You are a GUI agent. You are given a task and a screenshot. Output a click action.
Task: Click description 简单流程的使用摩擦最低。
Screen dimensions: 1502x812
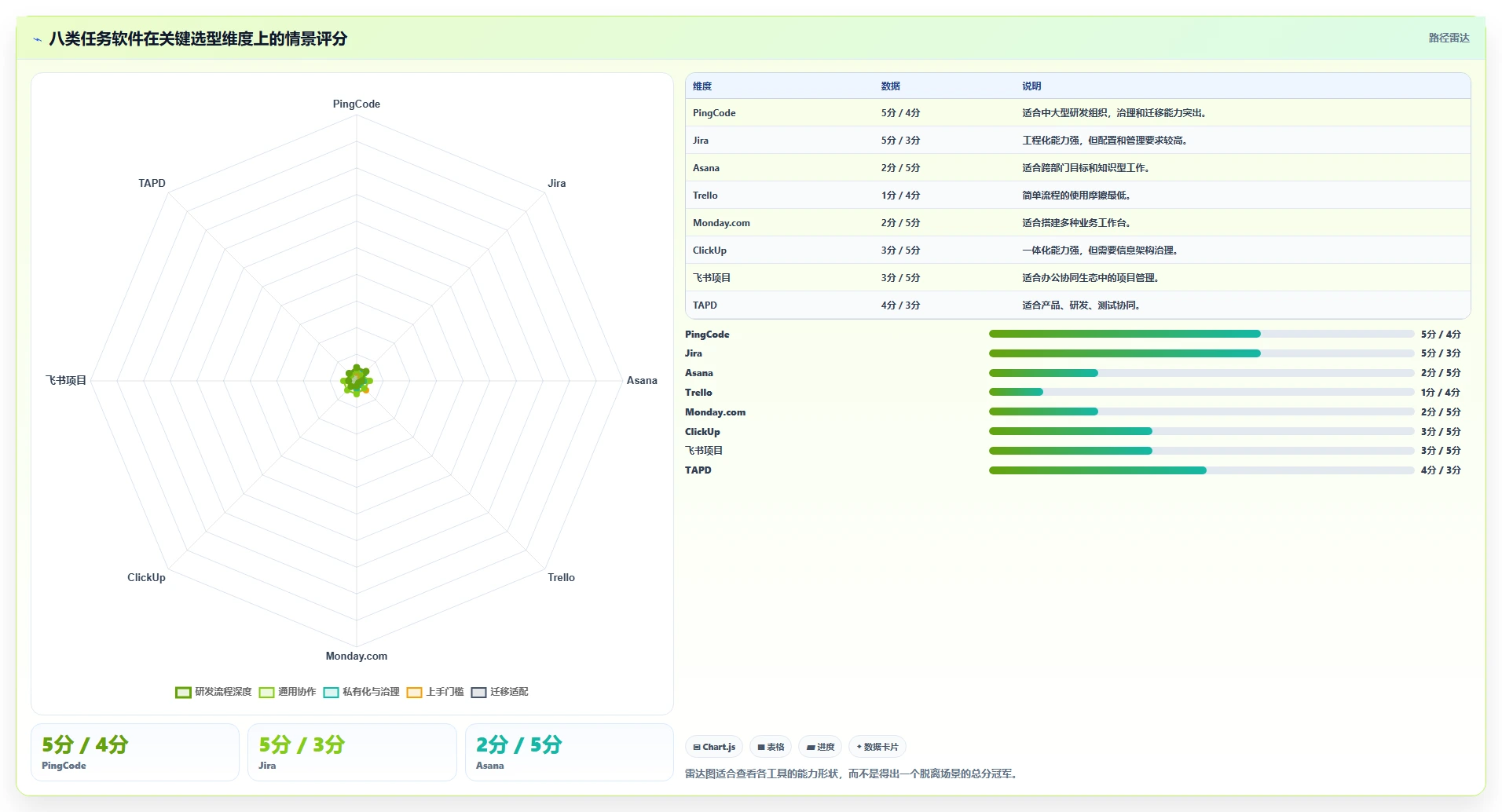[1076, 196]
